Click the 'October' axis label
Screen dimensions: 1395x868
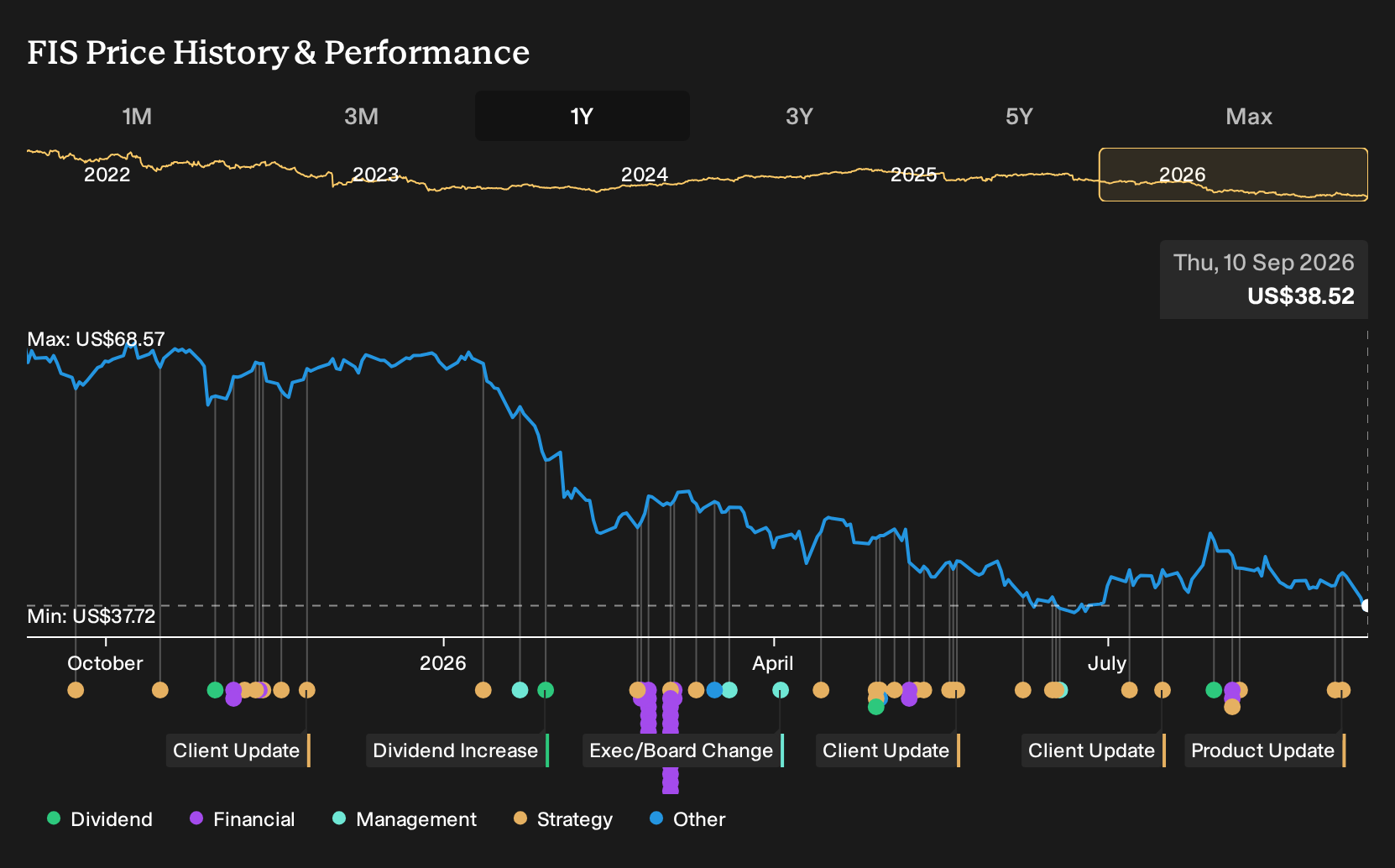(x=105, y=663)
